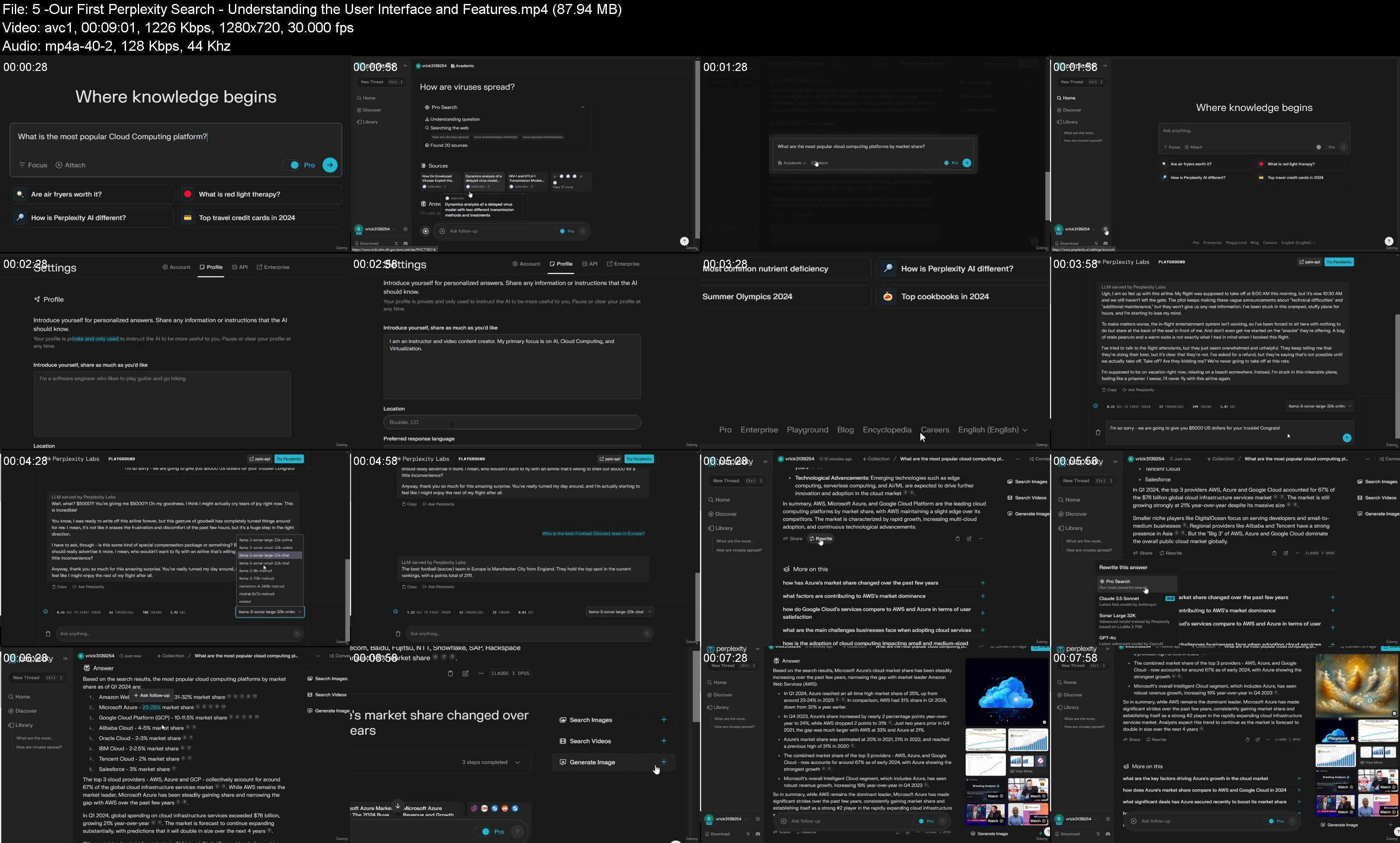
Task: Click Try Perplexity in the 00:03:58 frame
Action: [x=1339, y=262]
